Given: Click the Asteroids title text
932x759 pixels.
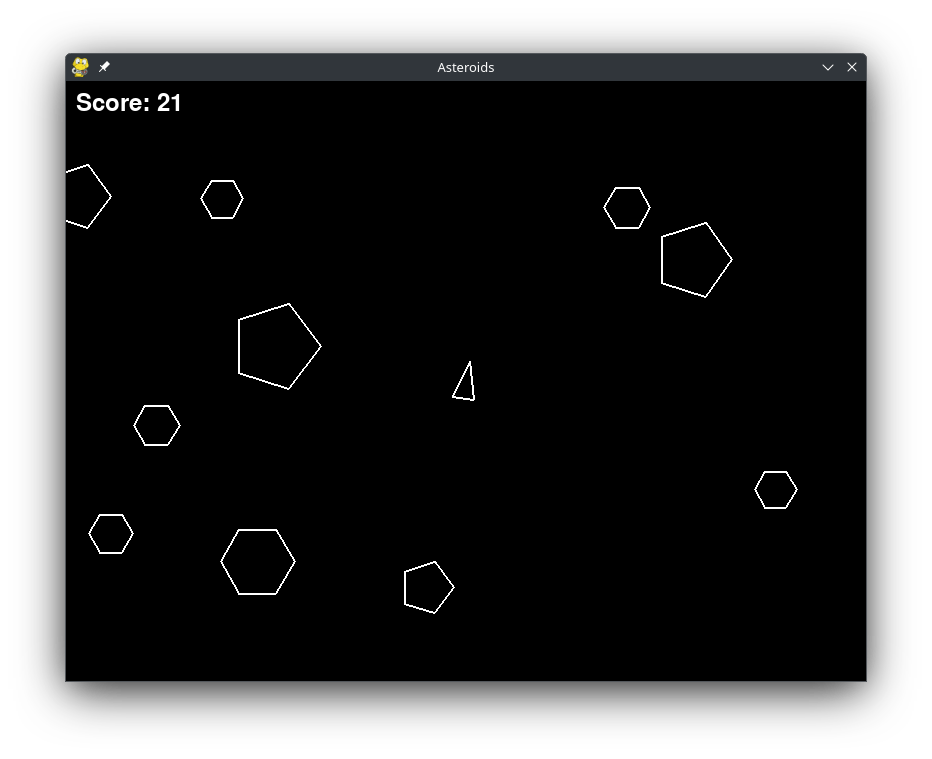Looking at the screenshot, I should point(466,67).
